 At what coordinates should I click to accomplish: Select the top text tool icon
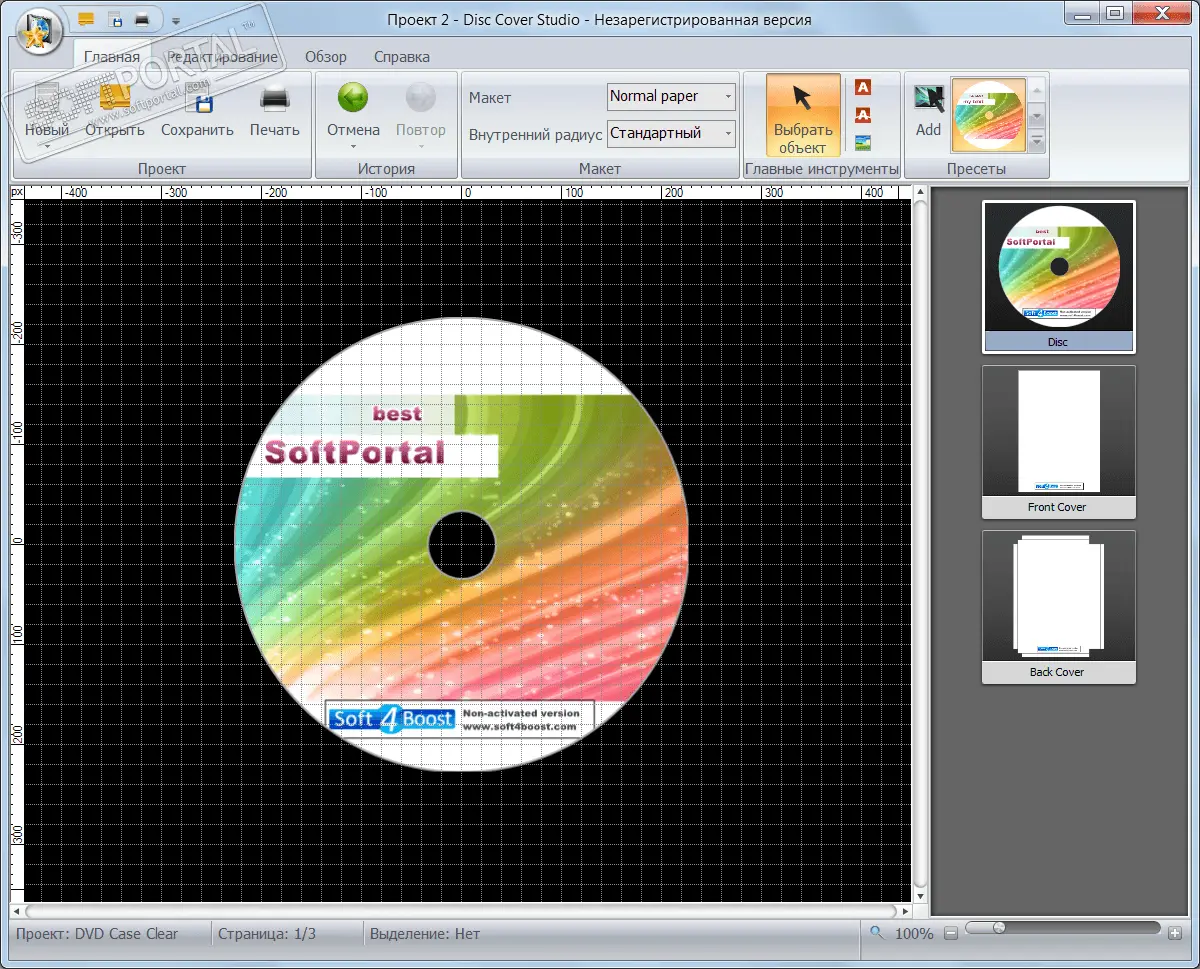(863, 88)
